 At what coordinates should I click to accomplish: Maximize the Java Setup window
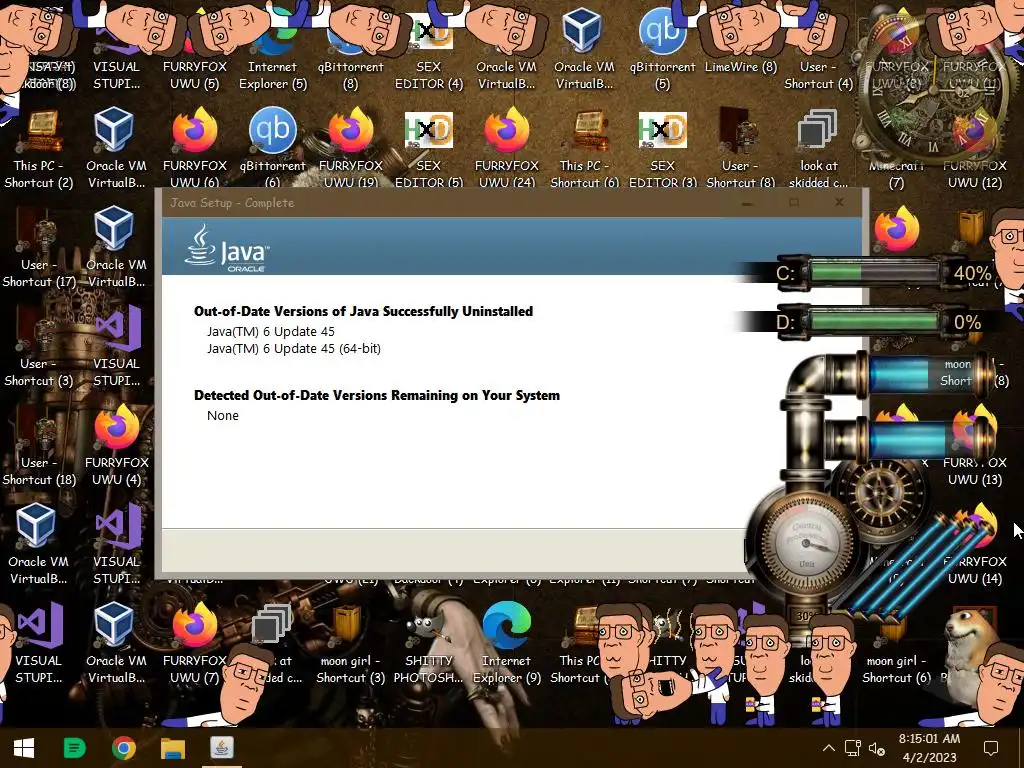tap(793, 202)
